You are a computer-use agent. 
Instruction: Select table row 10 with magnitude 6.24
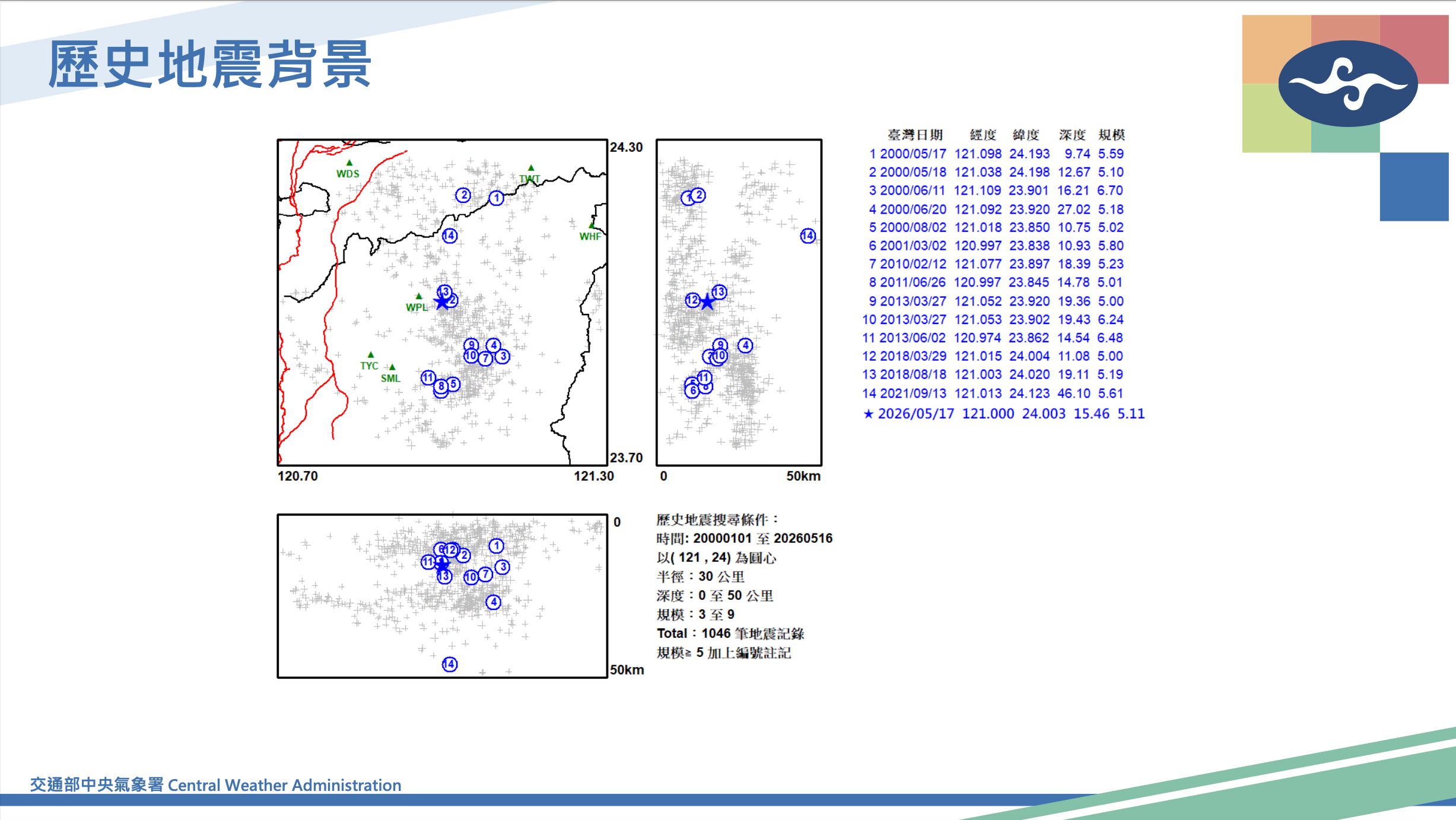coord(993,319)
